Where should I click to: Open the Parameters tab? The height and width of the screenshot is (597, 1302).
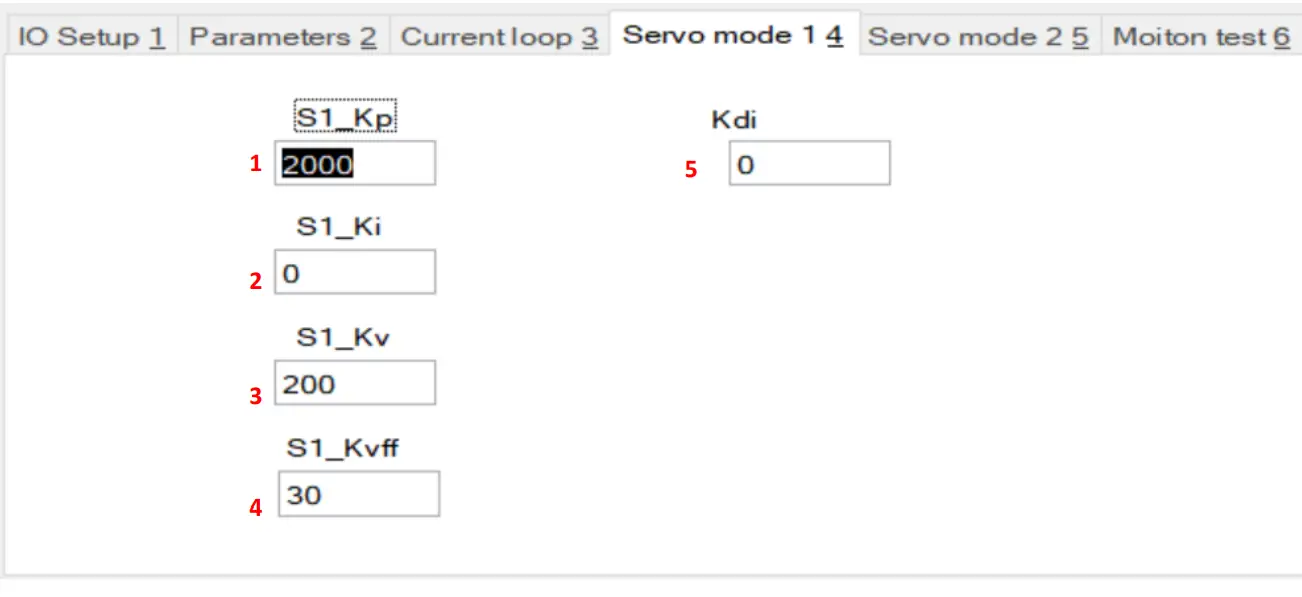[283, 37]
